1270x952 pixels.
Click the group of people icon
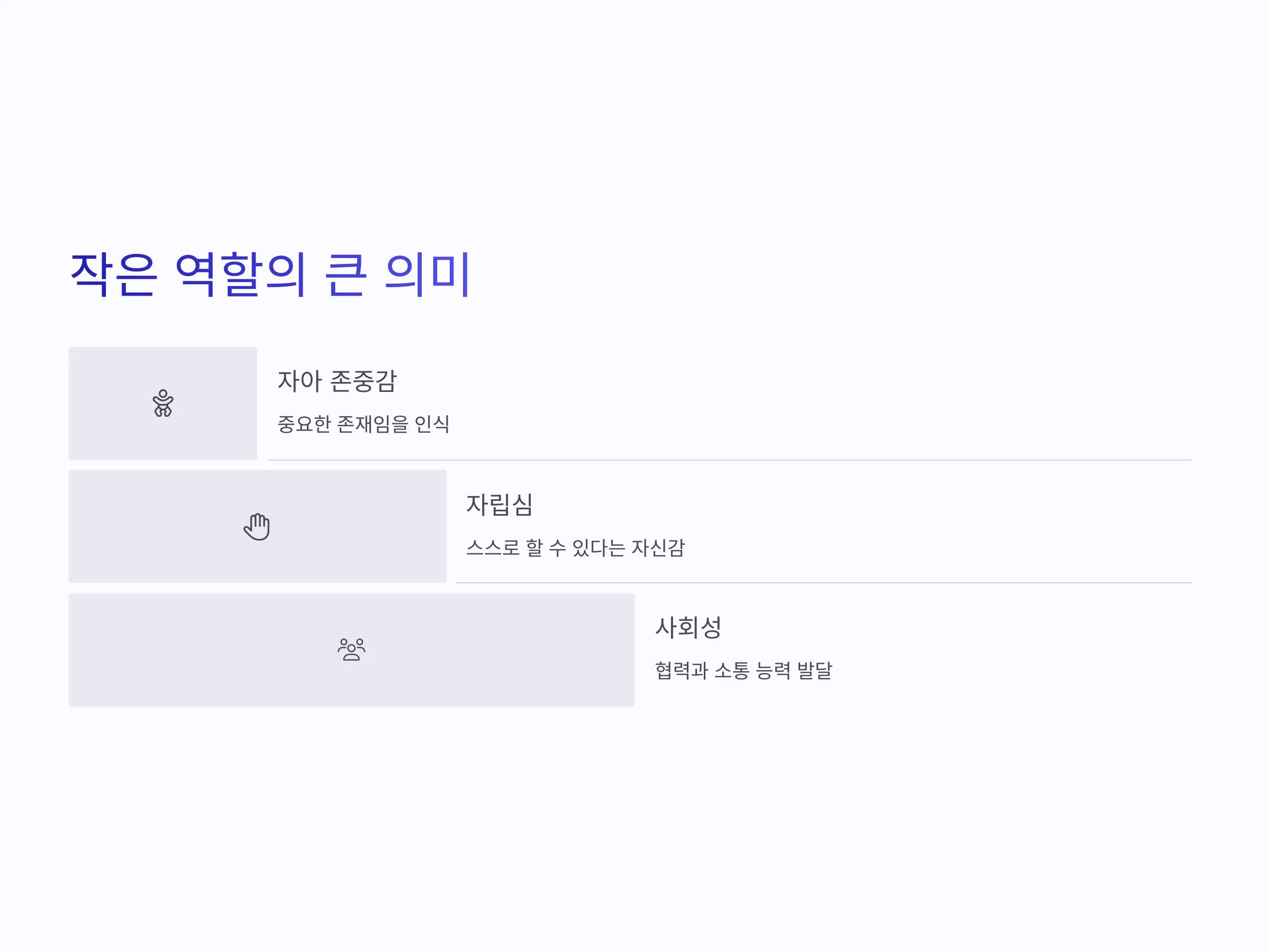click(351, 649)
